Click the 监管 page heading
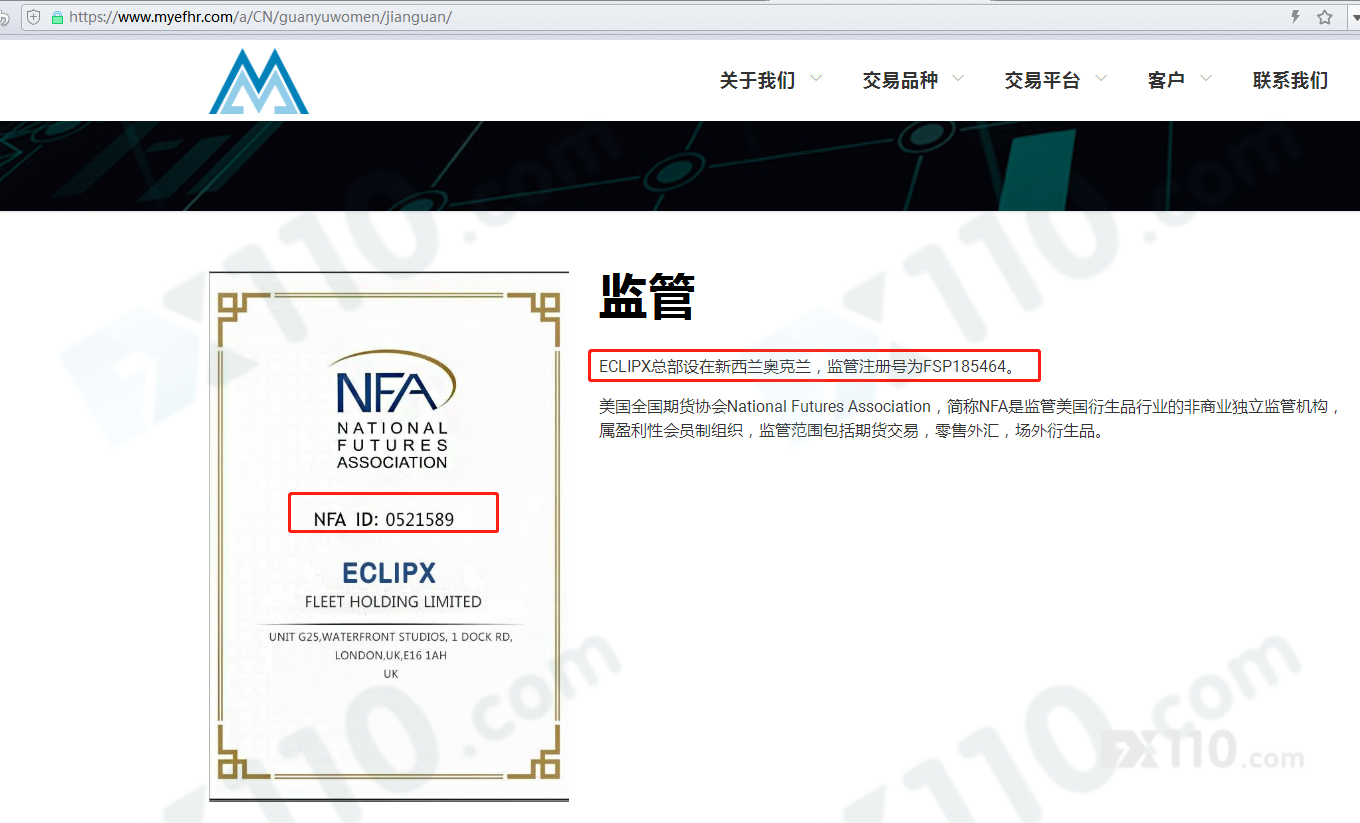 (x=646, y=296)
